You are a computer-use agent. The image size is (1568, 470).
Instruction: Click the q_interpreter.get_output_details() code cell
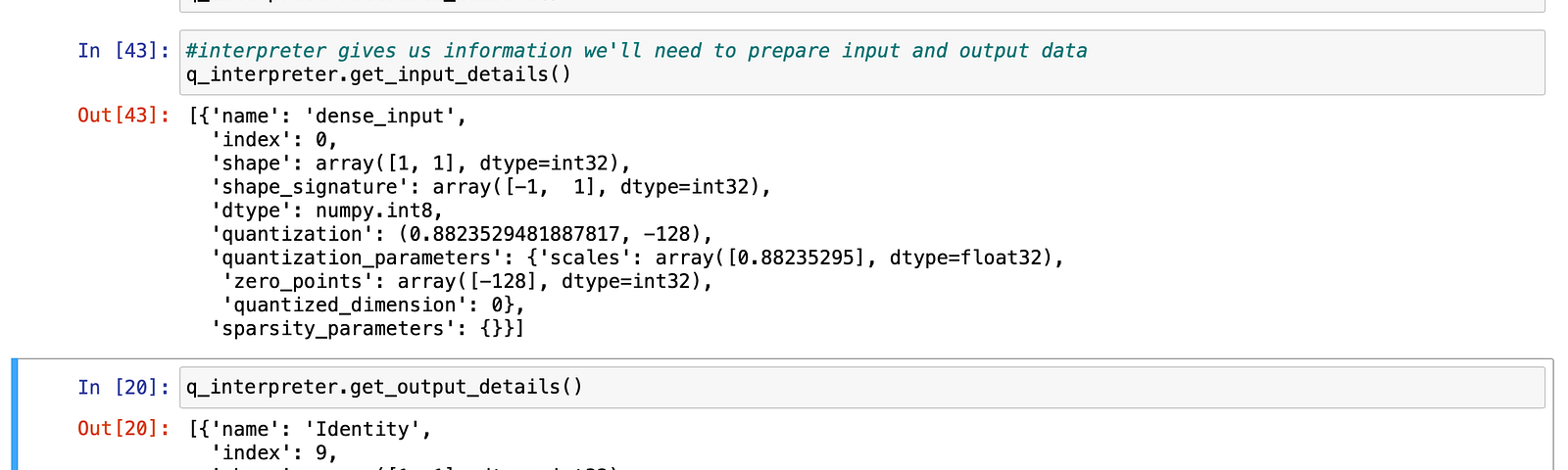click(861, 387)
